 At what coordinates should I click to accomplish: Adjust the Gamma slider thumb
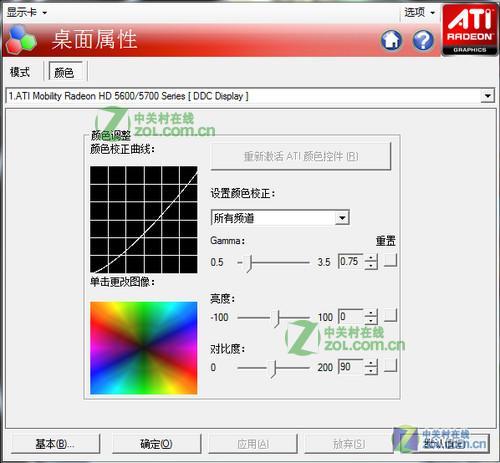pos(249,263)
